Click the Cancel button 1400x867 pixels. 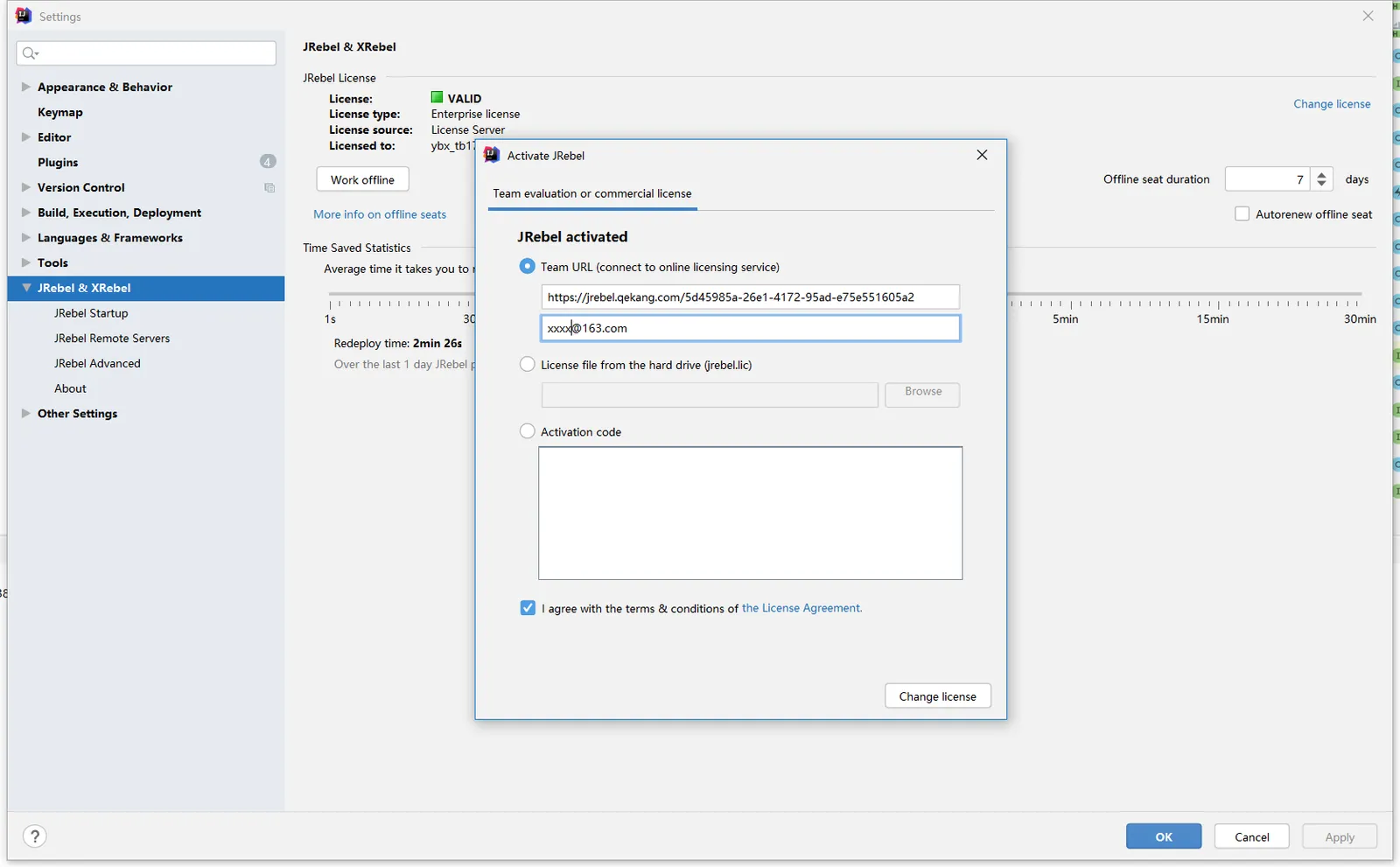[x=1252, y=836]
